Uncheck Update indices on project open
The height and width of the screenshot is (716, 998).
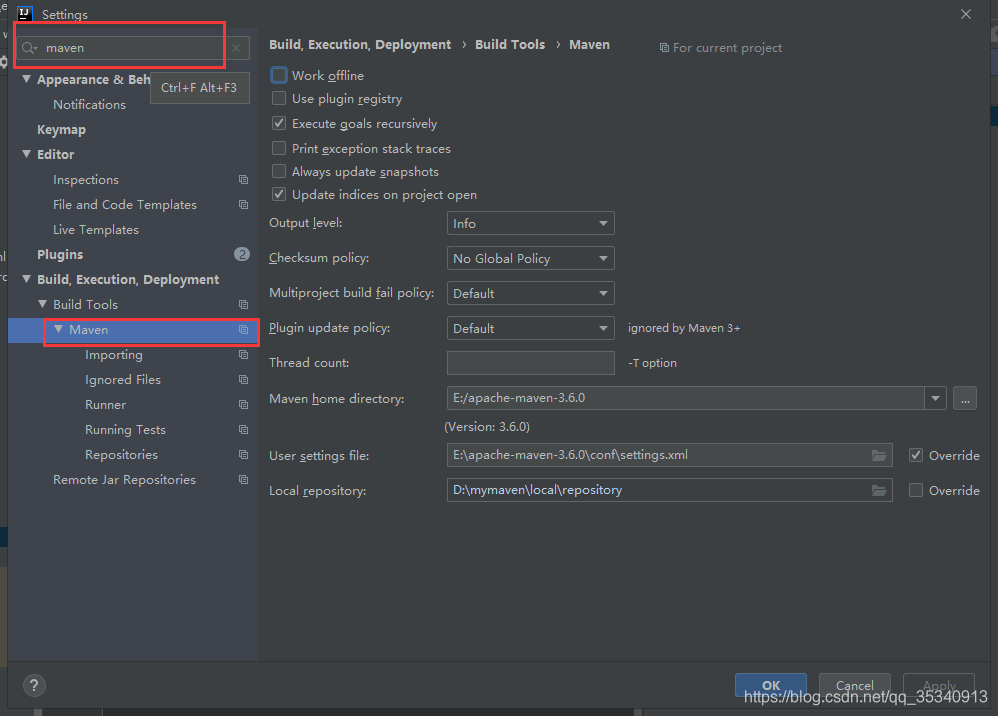[279, 194]
